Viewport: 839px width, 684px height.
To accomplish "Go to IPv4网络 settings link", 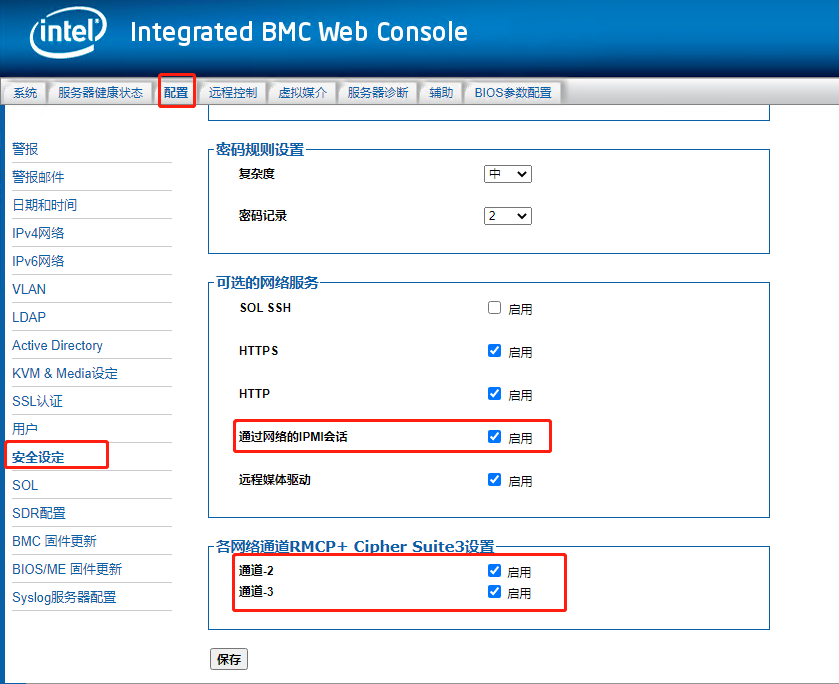I will [x=38, y=233].
